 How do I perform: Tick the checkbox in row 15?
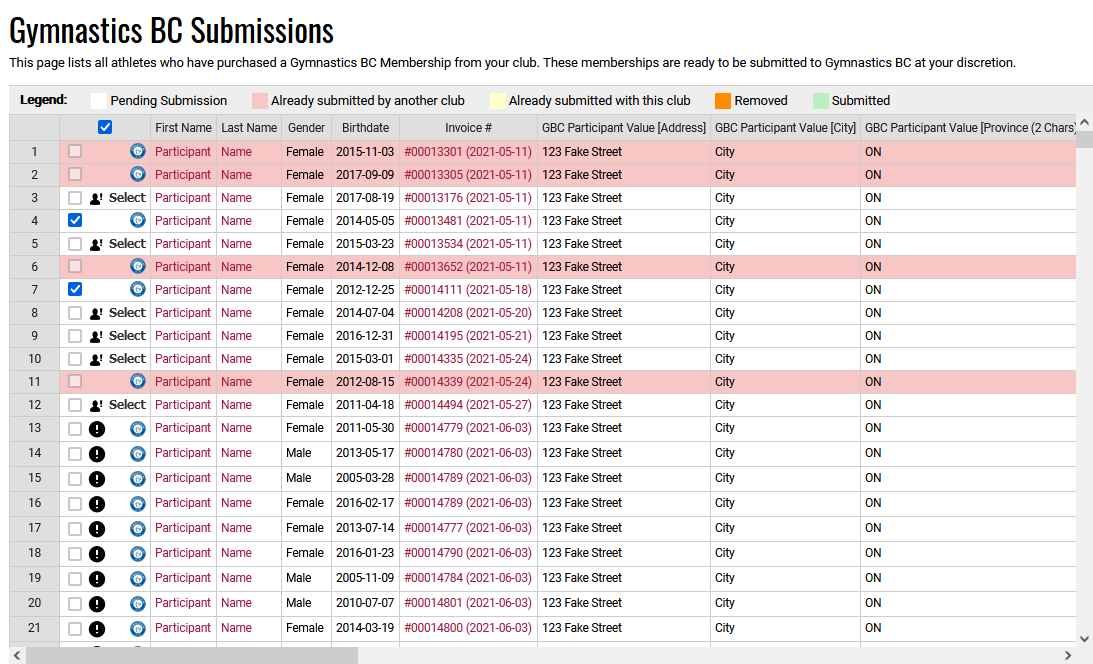[x=75, y=479]
